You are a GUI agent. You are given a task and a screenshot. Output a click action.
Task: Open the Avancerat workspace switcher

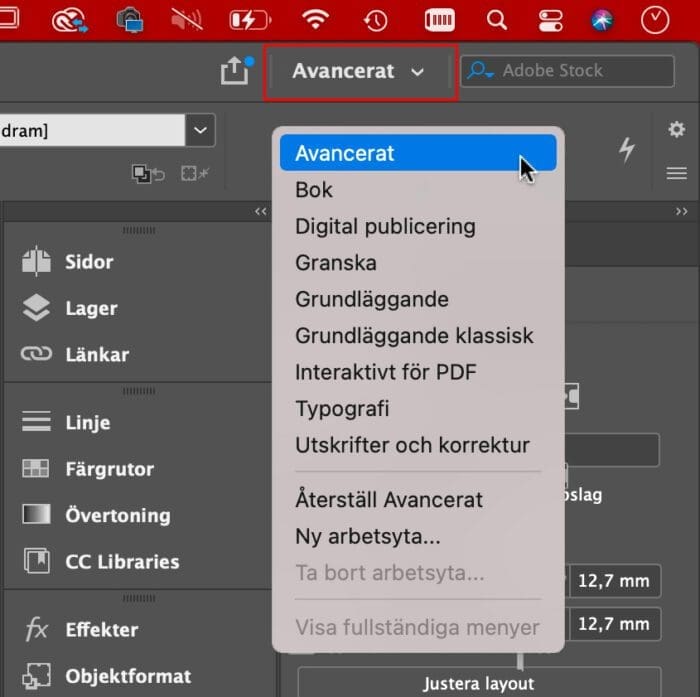tap(360, 71)
